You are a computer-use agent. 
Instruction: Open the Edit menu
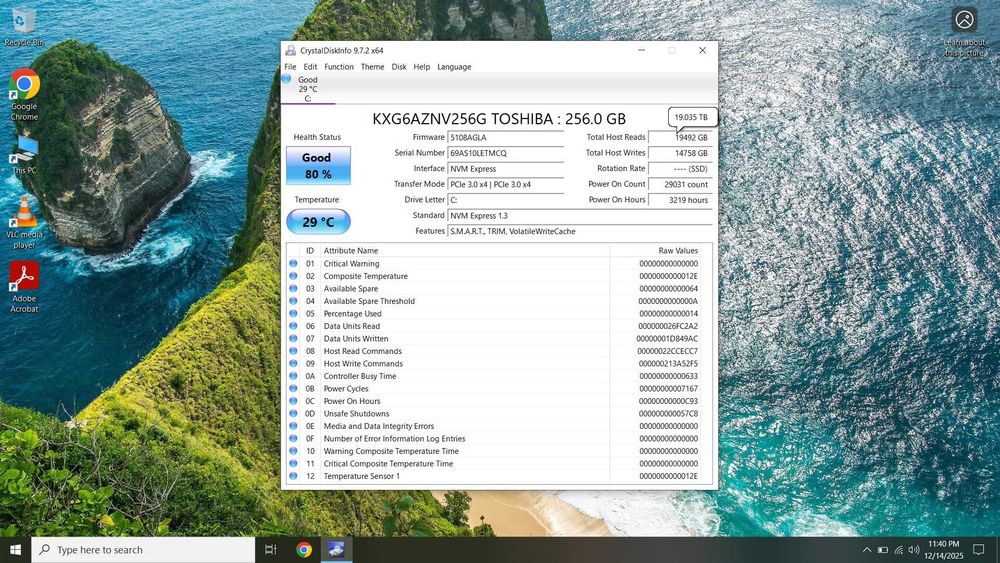(310, 67)
